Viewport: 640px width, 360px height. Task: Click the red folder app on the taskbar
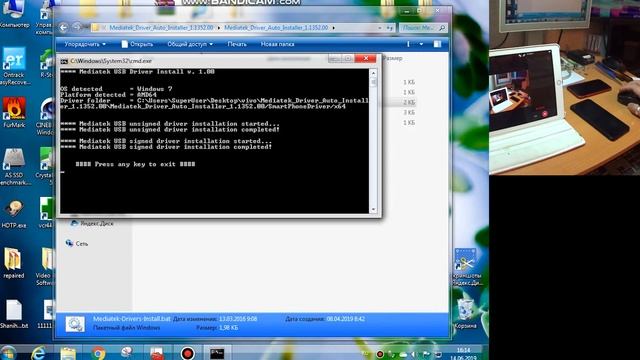(157, 353)
